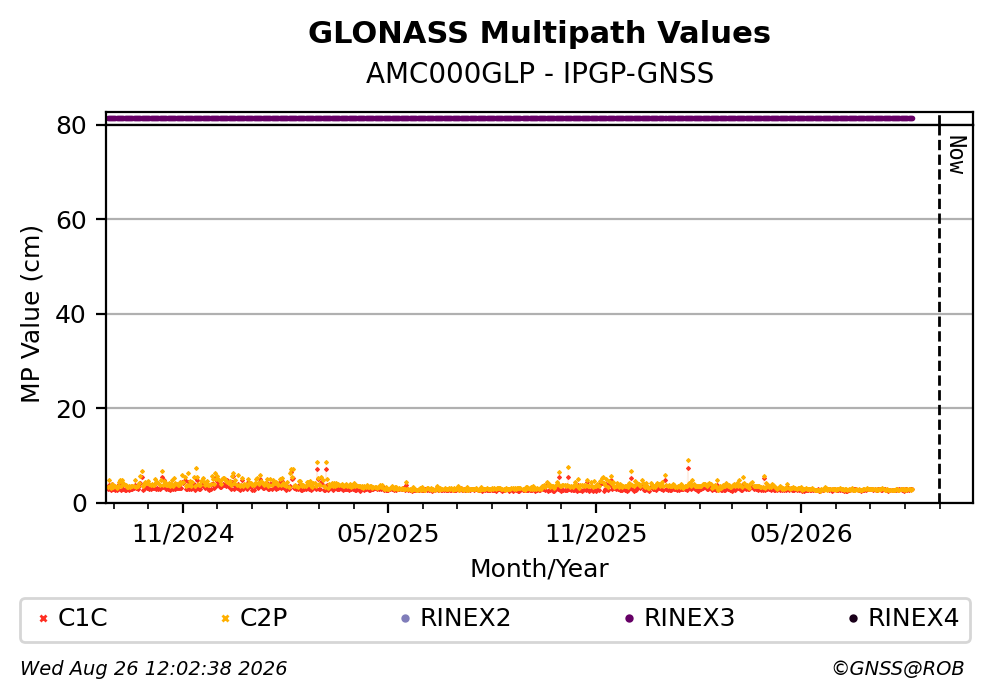Click the vertical Now marker label
Image resolution: width=993 pixels, height=699 pixels.
tap(958, 155)
